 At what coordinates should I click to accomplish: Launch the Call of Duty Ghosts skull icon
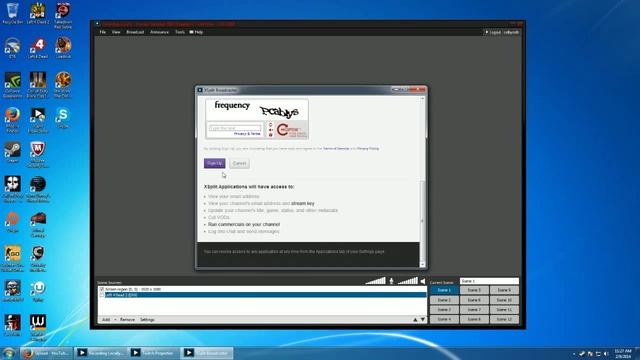[12, 189]
